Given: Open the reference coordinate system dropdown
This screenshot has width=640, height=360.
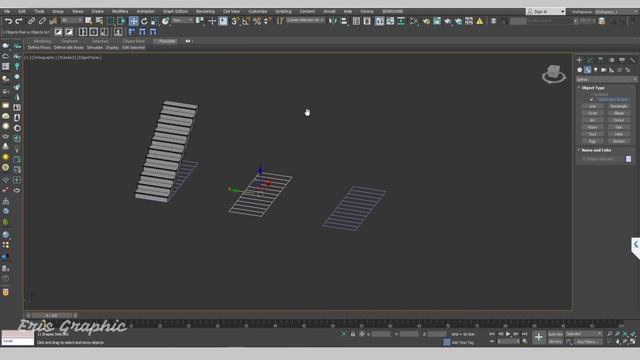Looking at the screenshot, I should (182, 20).
